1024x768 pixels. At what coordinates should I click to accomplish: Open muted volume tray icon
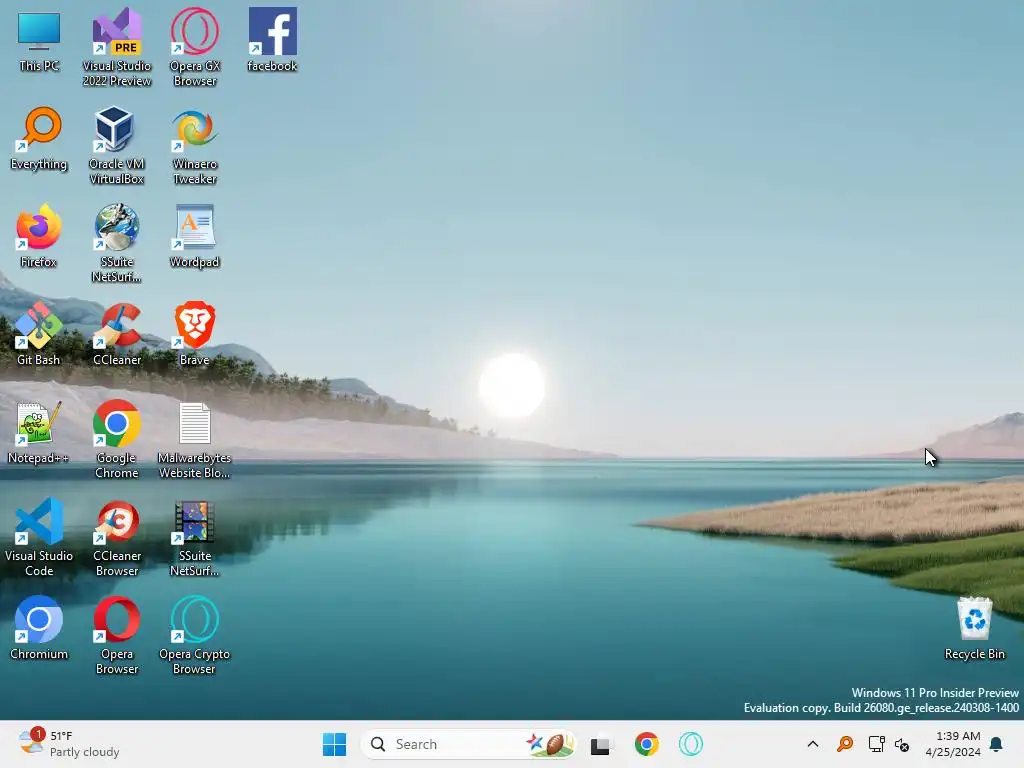[x=902, y=744]
